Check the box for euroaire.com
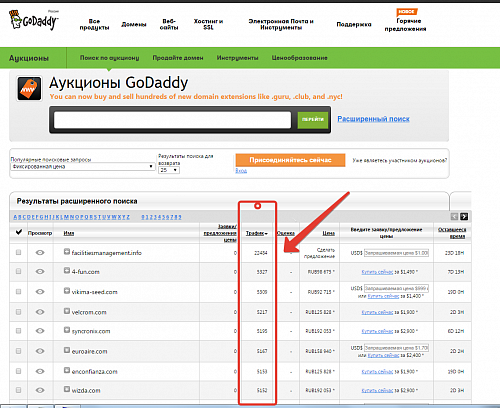This screenshot has height=408, width=500. tap(18, 351)
